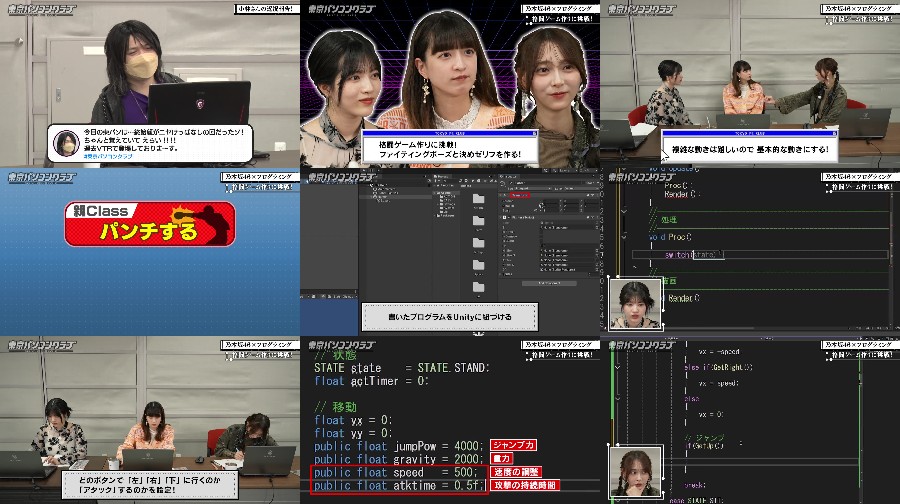
Task: Open the code thumbnail showing switch(state)
Action: point(750,252)
